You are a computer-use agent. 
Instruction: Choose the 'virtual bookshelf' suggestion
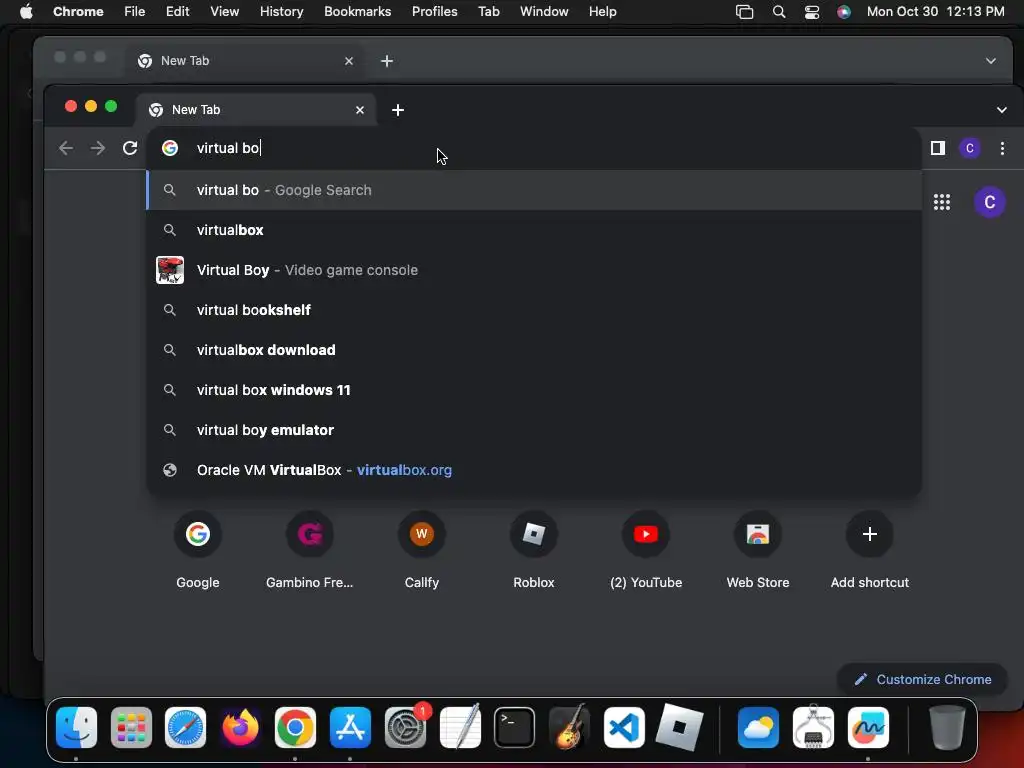[534, 310]
